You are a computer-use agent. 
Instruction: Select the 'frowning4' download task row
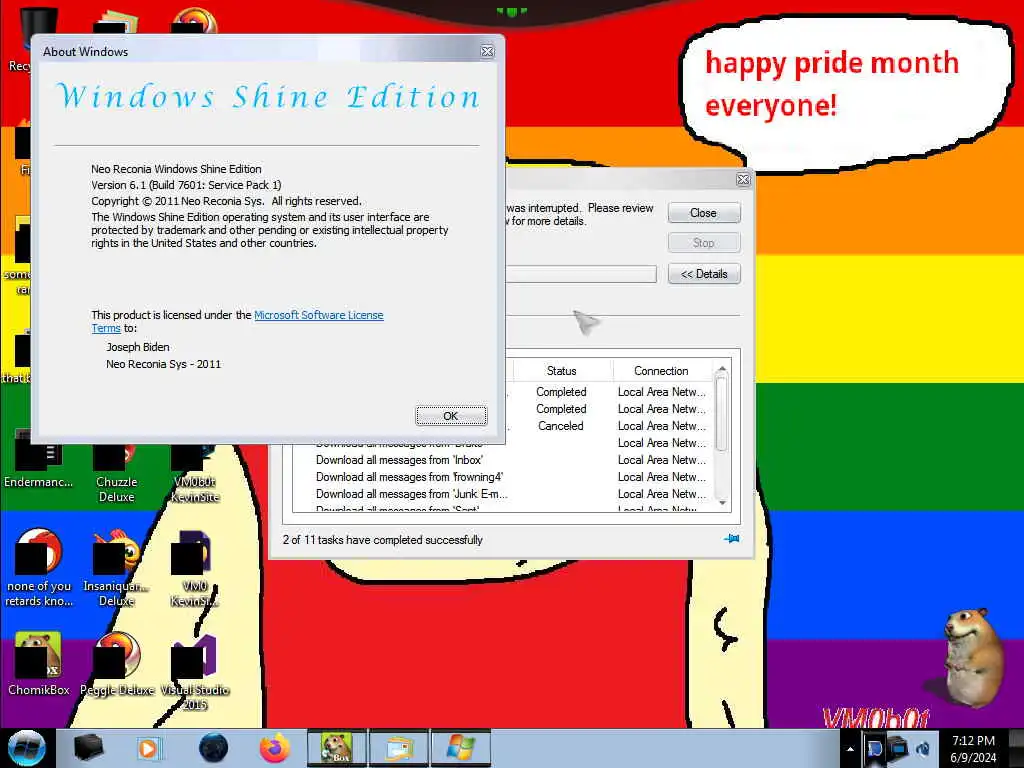tap(409, 477)
